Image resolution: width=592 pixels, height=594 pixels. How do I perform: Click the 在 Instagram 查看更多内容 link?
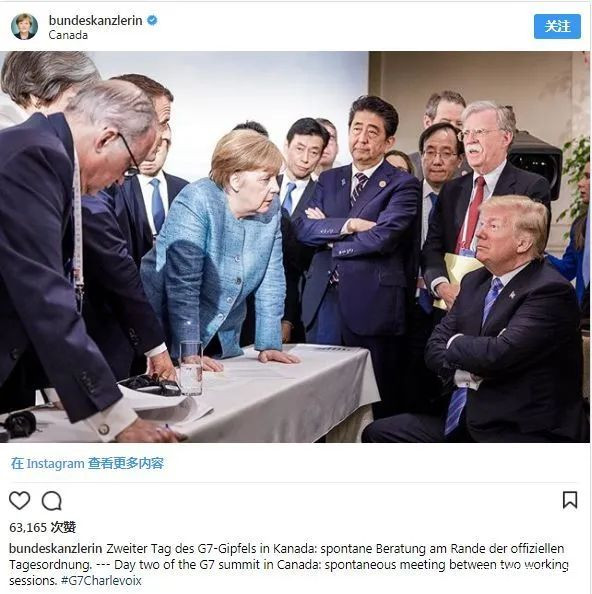tap(87, 463)
